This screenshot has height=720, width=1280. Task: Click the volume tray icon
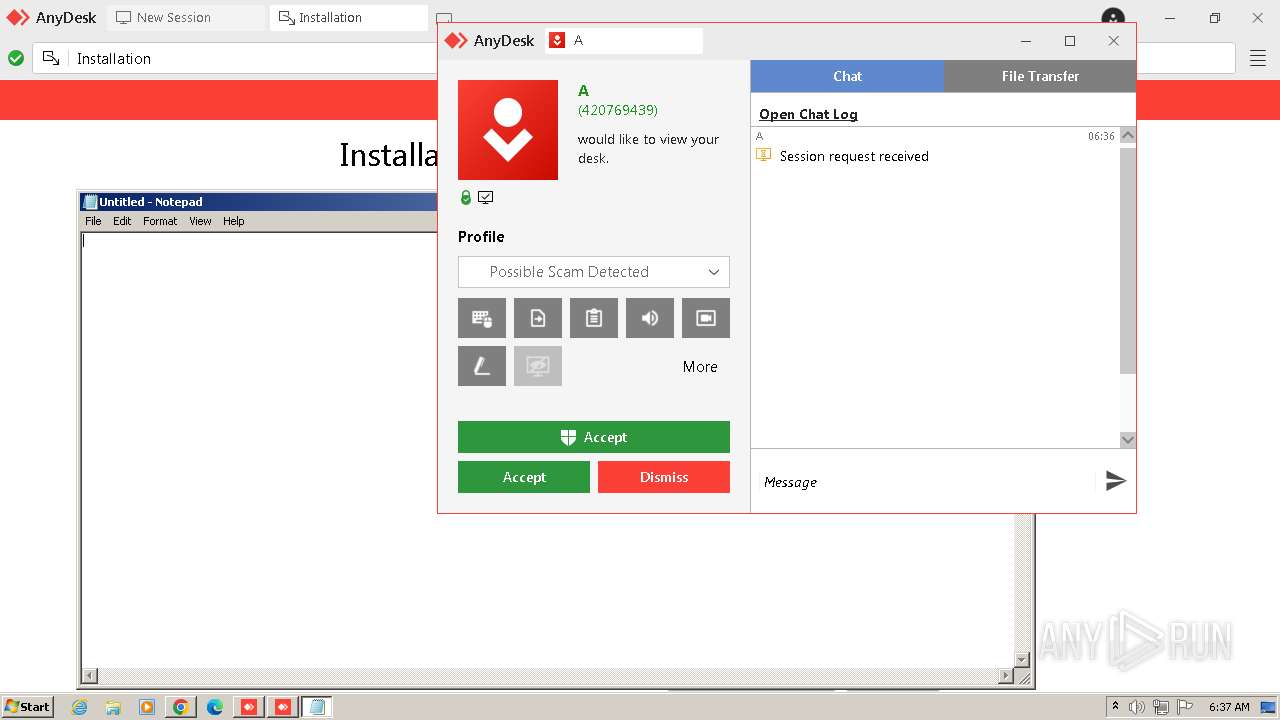click(x=1137, y=707)
